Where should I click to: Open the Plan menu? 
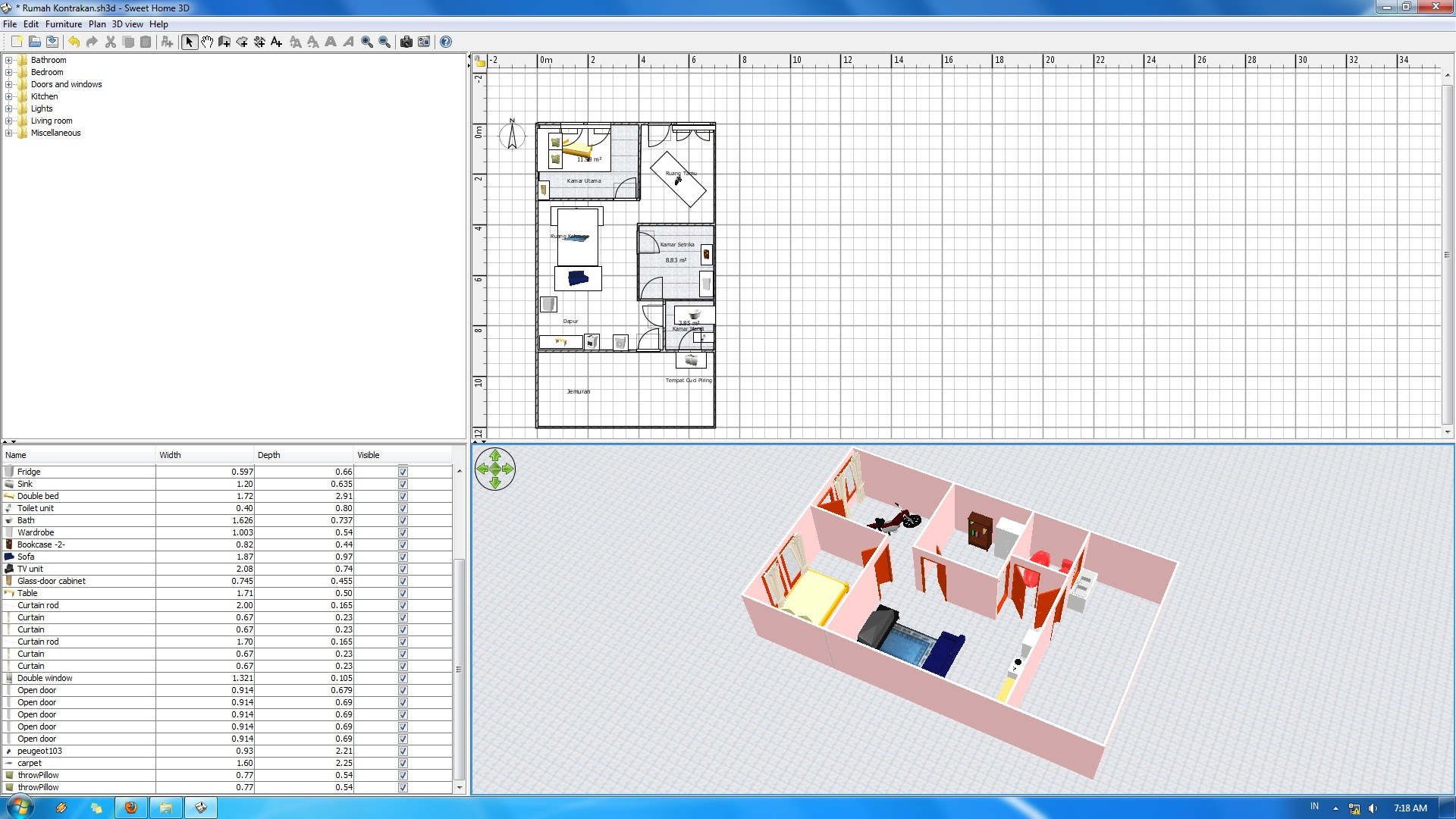coord(97,24)
